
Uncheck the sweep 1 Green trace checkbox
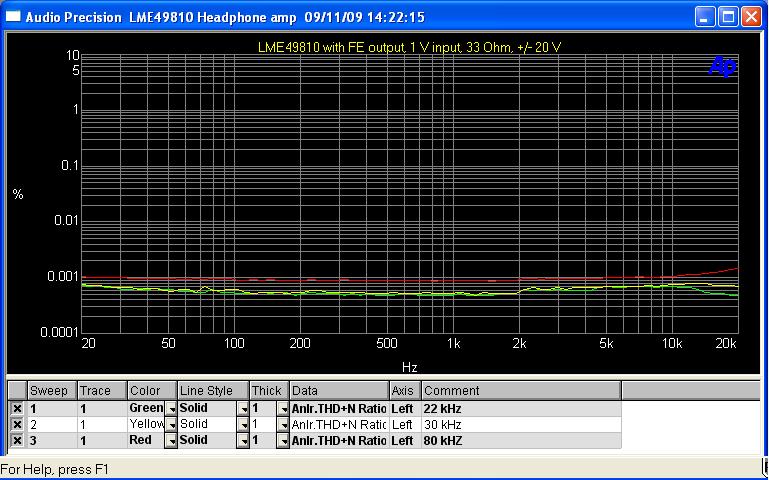coord(17,408)
